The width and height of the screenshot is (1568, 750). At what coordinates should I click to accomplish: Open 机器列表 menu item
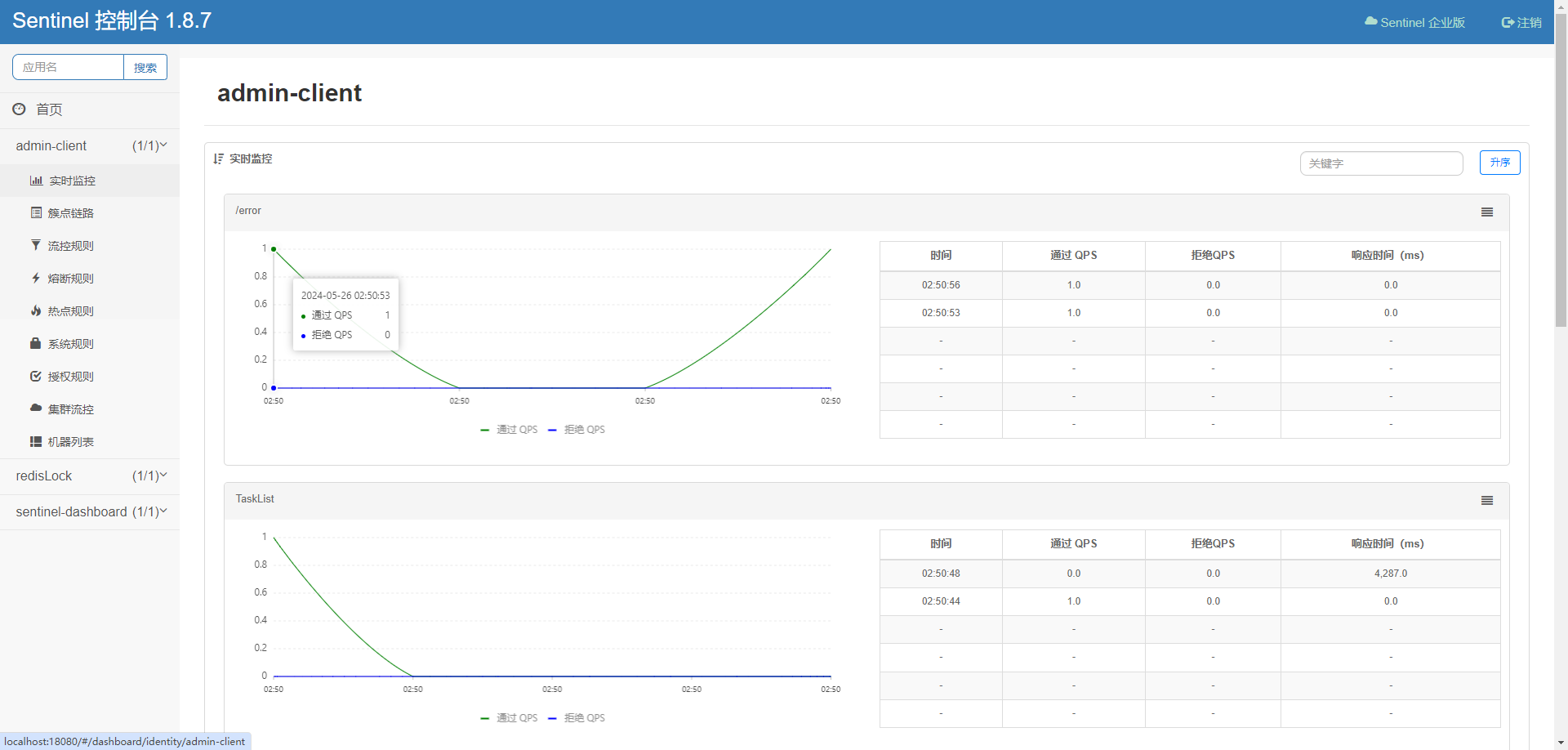(90, 442)
